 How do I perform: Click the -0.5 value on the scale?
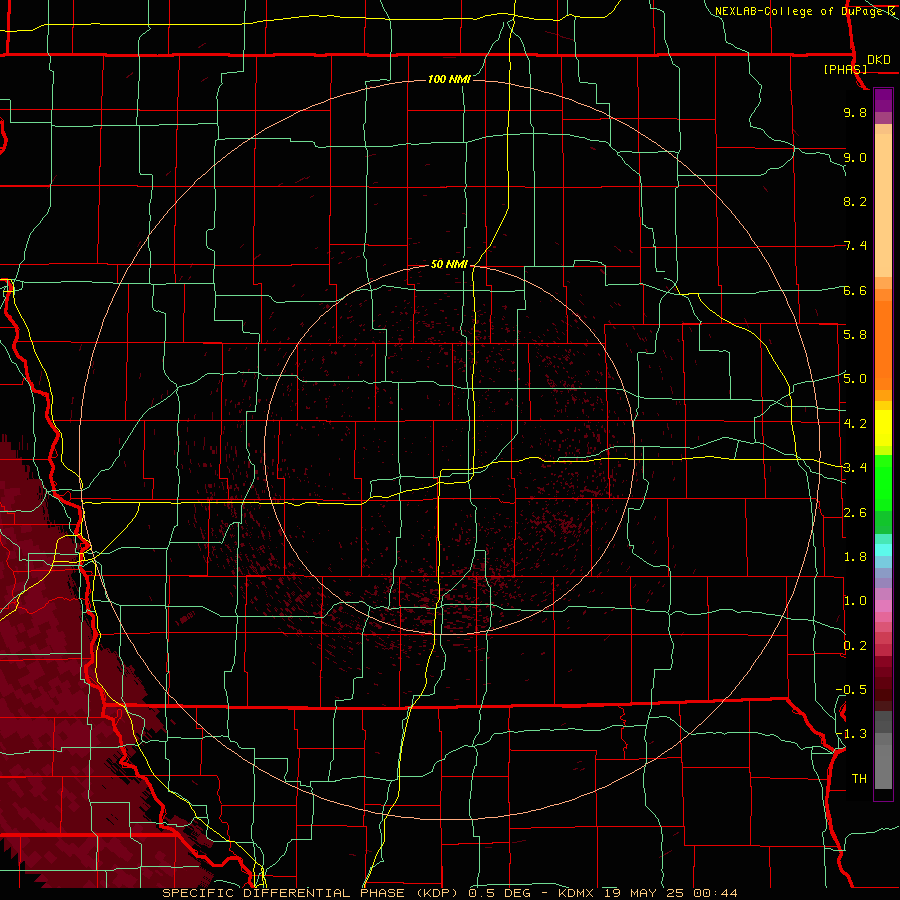tap(851, 690)
